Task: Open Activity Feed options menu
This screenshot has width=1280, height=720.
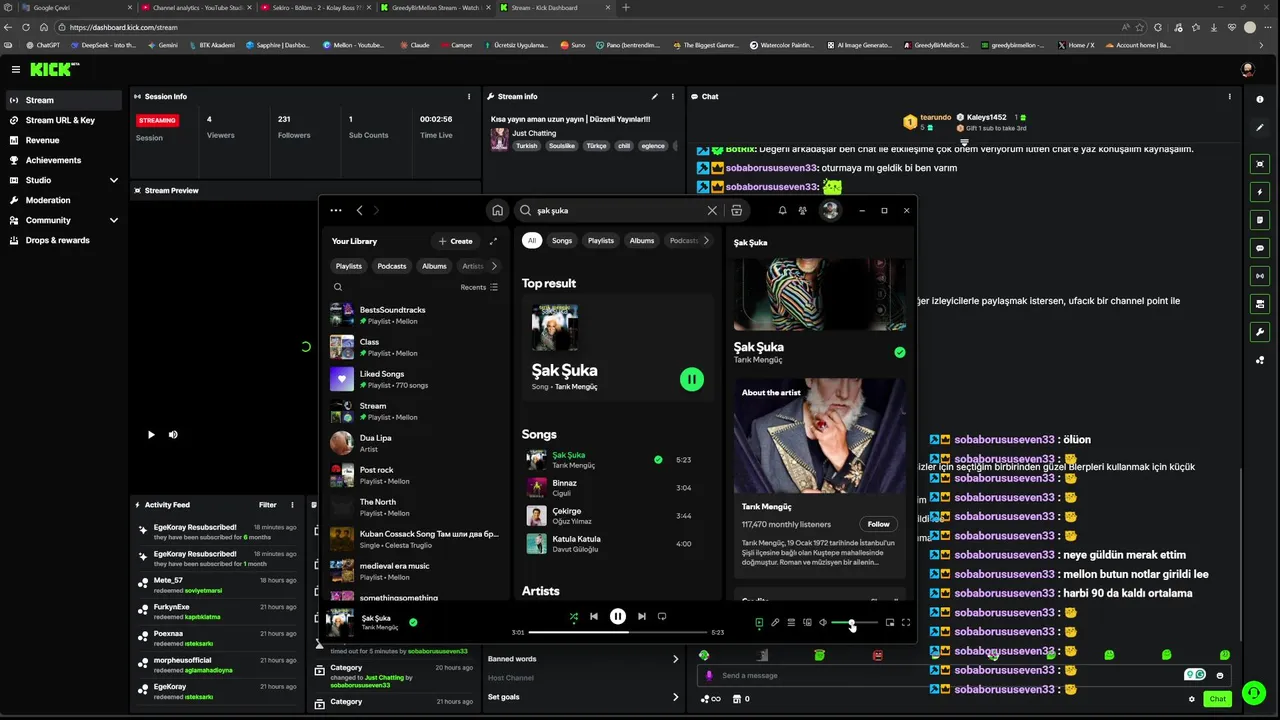Action: point(292,505)
